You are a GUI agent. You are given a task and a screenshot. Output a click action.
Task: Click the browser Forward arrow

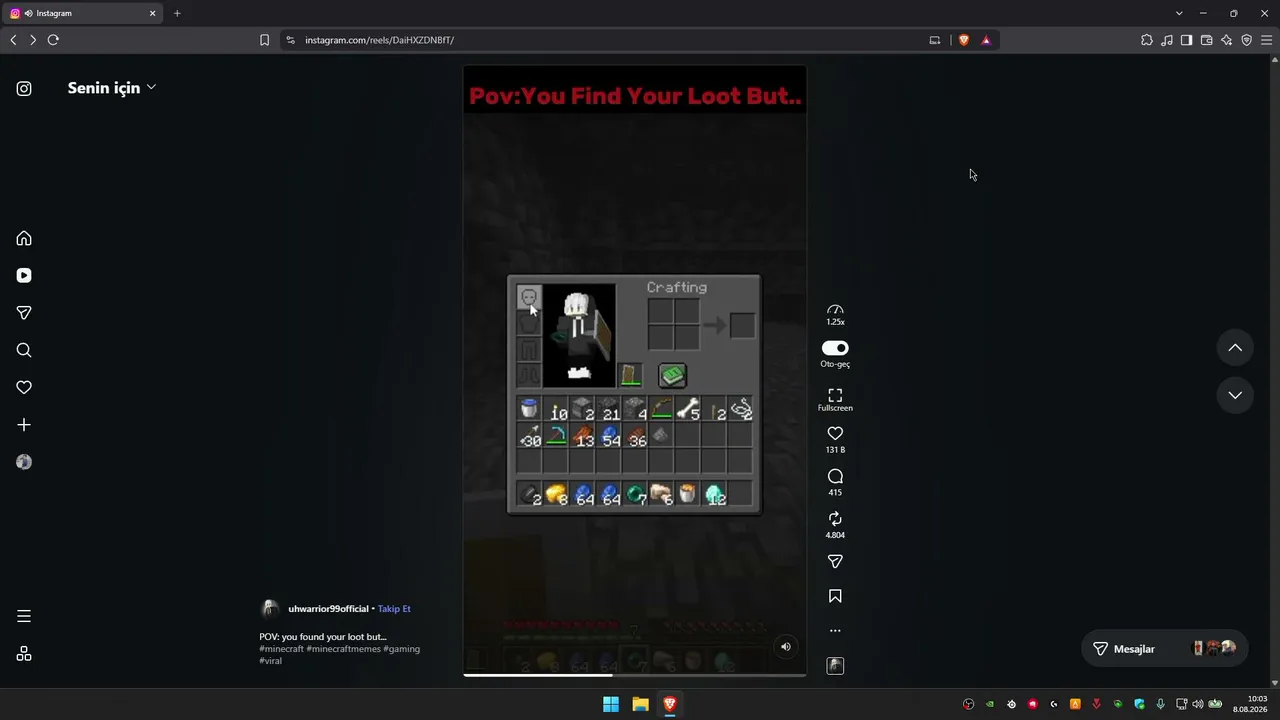coord(33,40)
